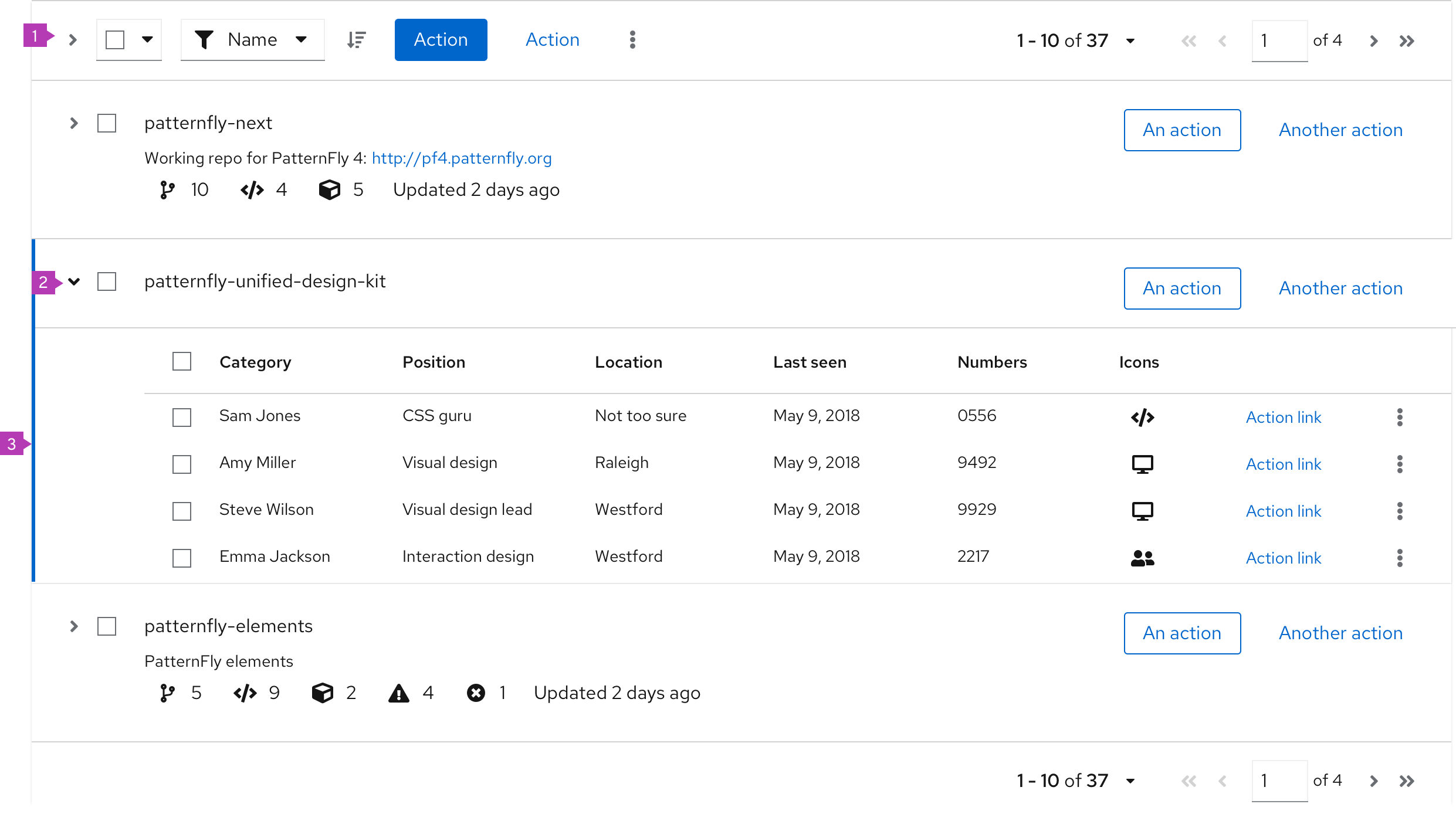Toggle checkbox for patternfly-unified-design-kit
Screen dimensions: 1456x821
pyautogui.click(x=109, y=281)
